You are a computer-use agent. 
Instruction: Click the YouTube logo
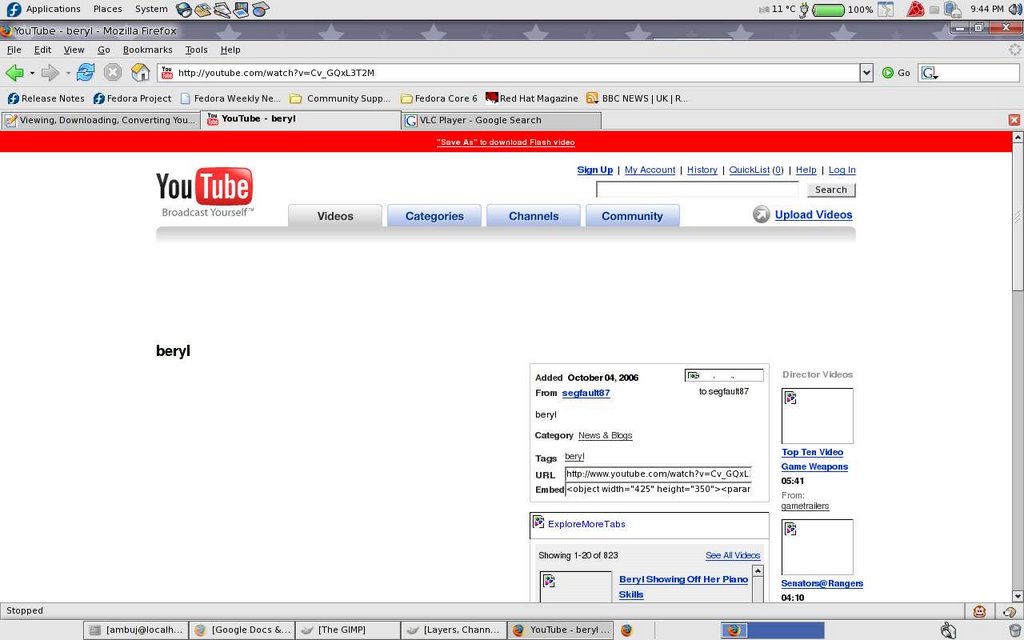tap(204, 192)
